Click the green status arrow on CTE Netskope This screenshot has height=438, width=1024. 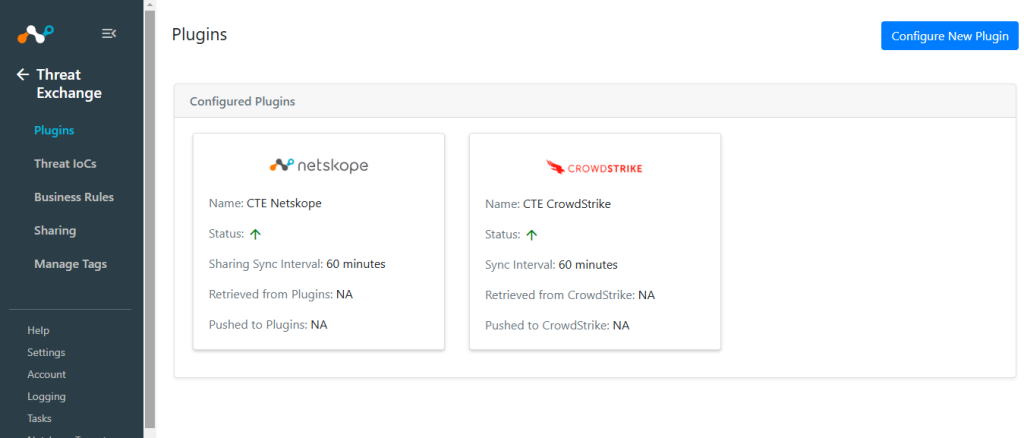coord(255,234)
